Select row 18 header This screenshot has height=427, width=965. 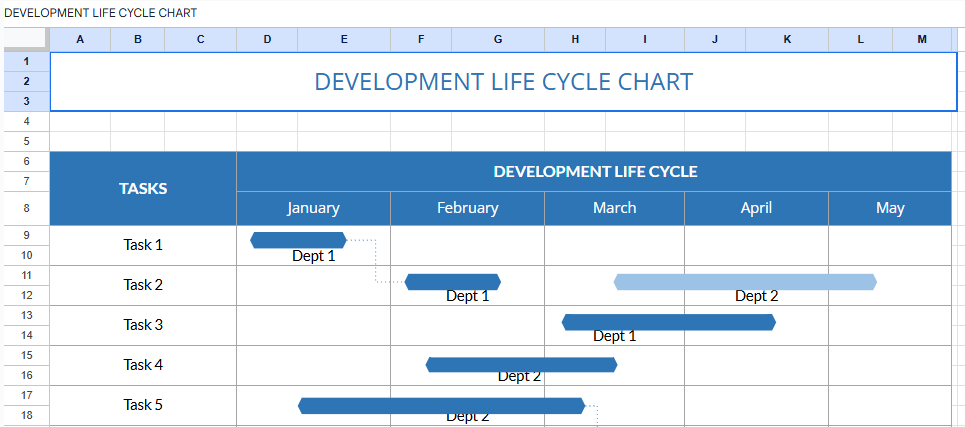(x=25, y=415)
